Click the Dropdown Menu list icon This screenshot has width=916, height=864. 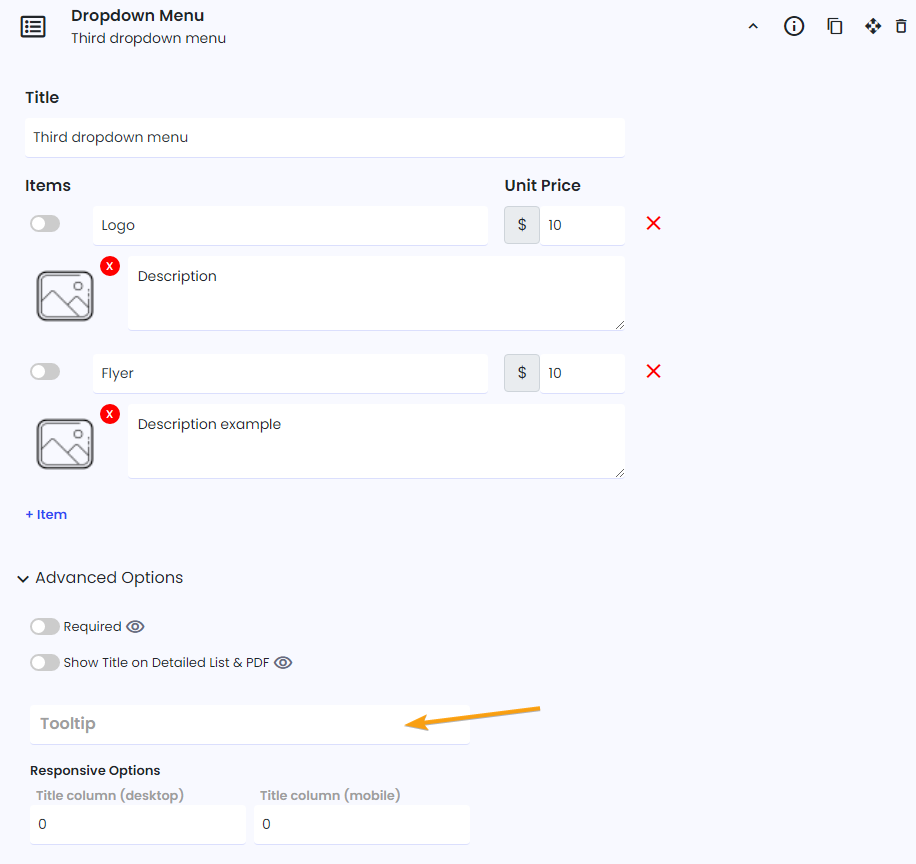click(x=33, y=27)
